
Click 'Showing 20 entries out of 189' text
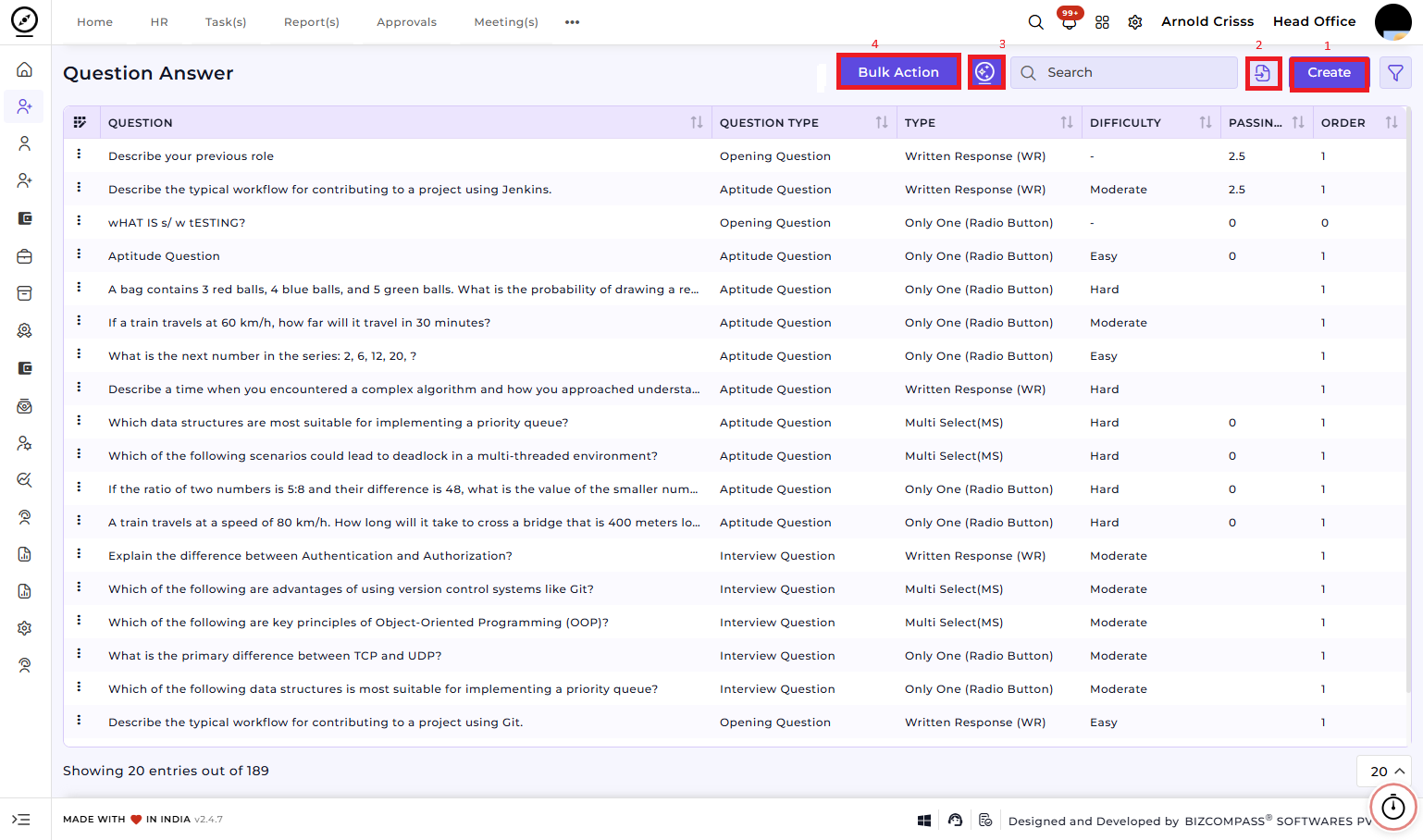(x=166, y=771)
